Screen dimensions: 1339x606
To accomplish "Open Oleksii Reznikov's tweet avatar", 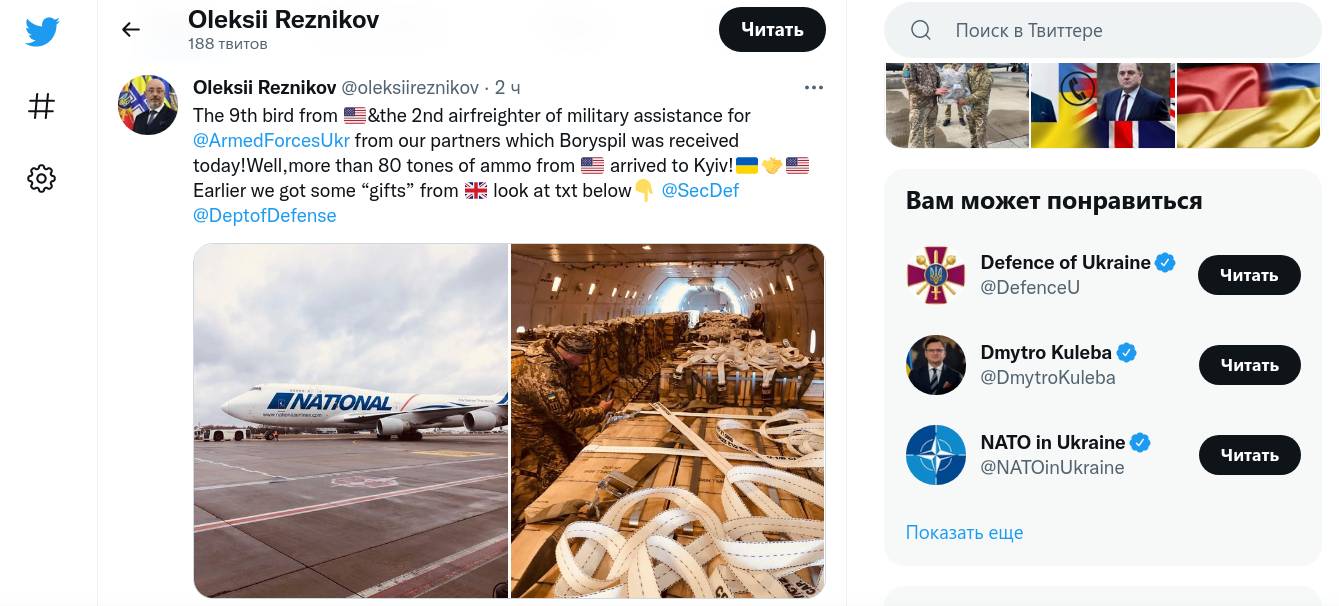I will click(148, 105).
